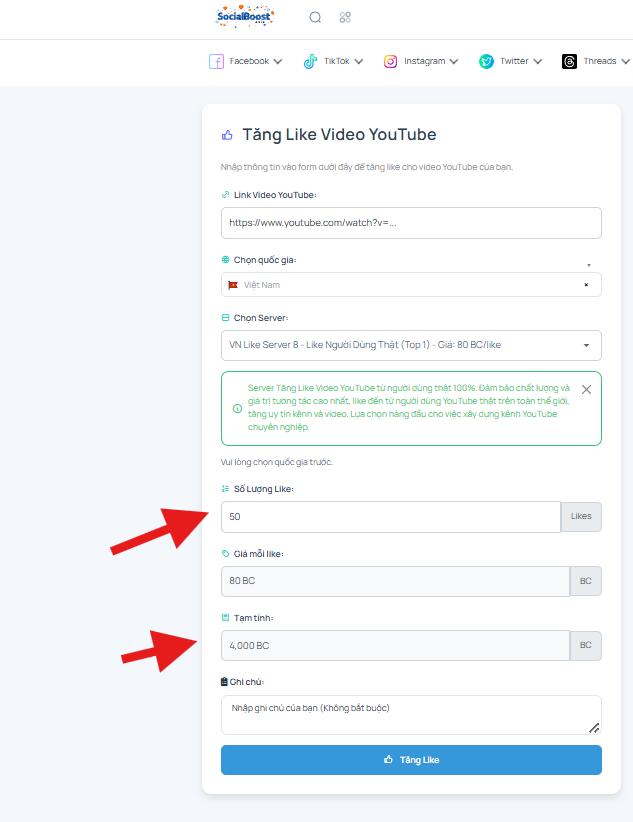The image size is (633, 822).
Task: Click the clipboard icon beside Ghi chú
Action: 224,682
